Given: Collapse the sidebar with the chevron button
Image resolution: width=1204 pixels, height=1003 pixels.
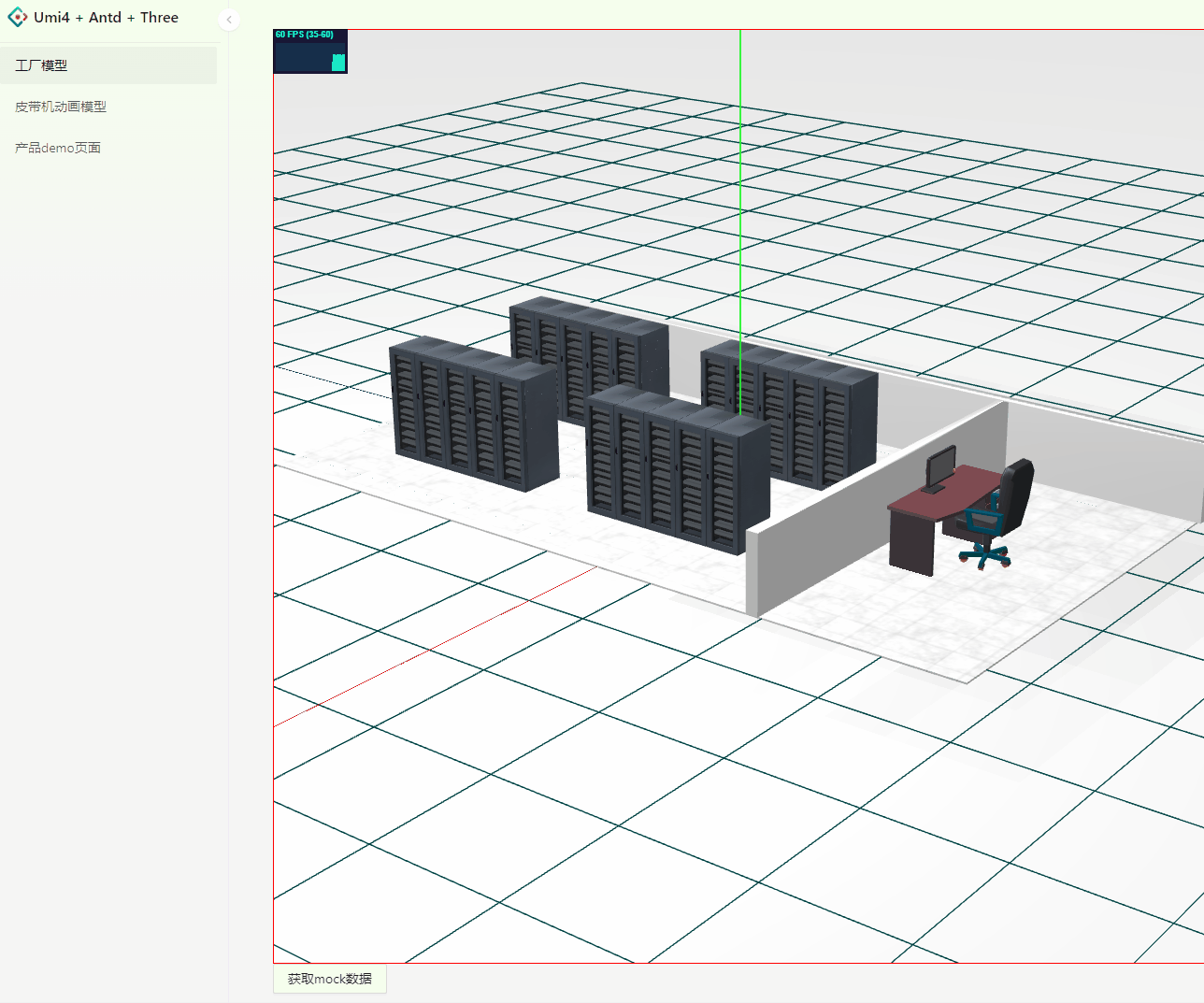Looking at the screenshot, I should coord(229,20).
